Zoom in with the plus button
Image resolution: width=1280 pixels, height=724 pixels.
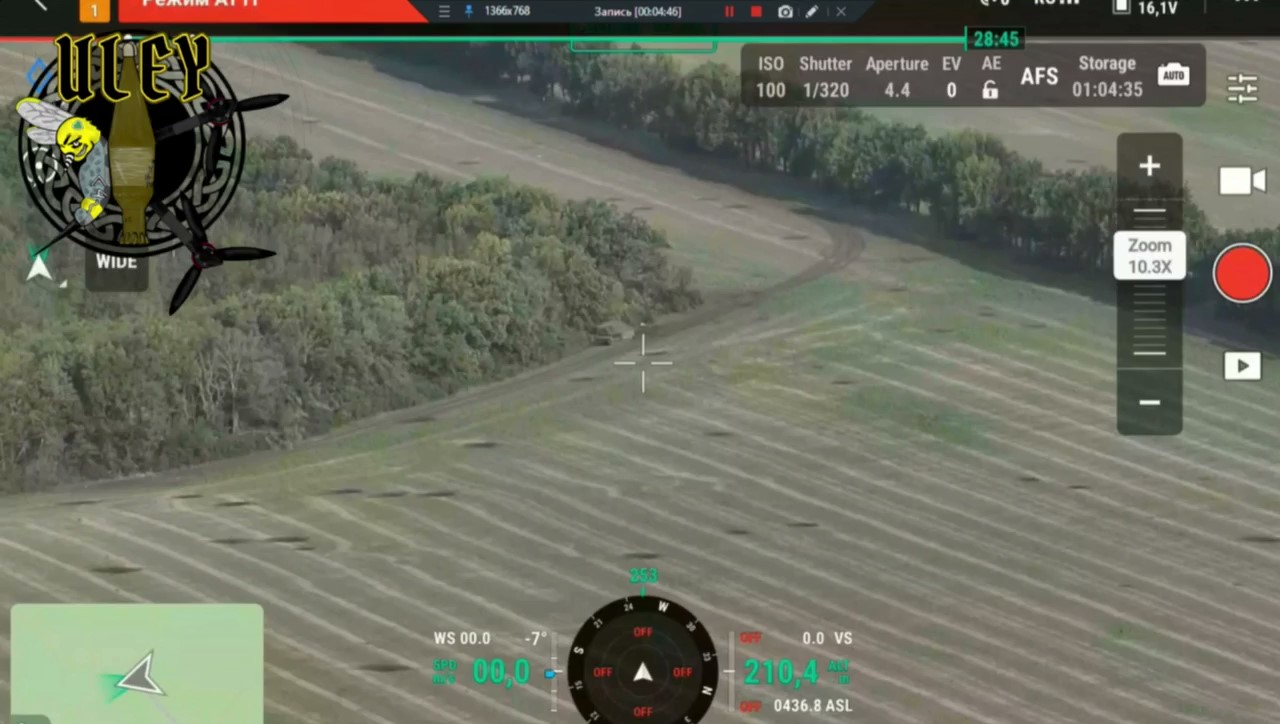[1150, 166]
